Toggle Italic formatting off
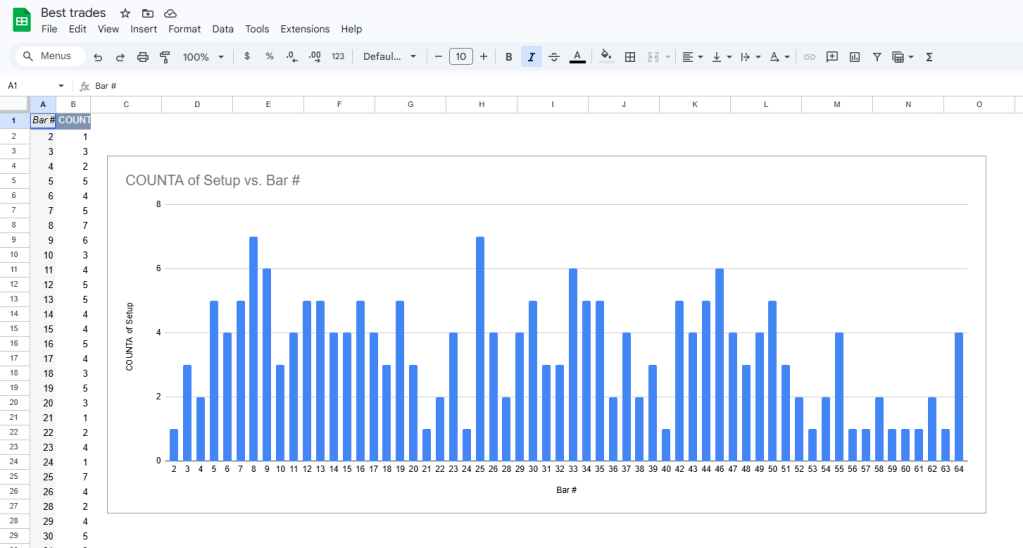This screenshot has height=548, width=1023. (531, 57)
